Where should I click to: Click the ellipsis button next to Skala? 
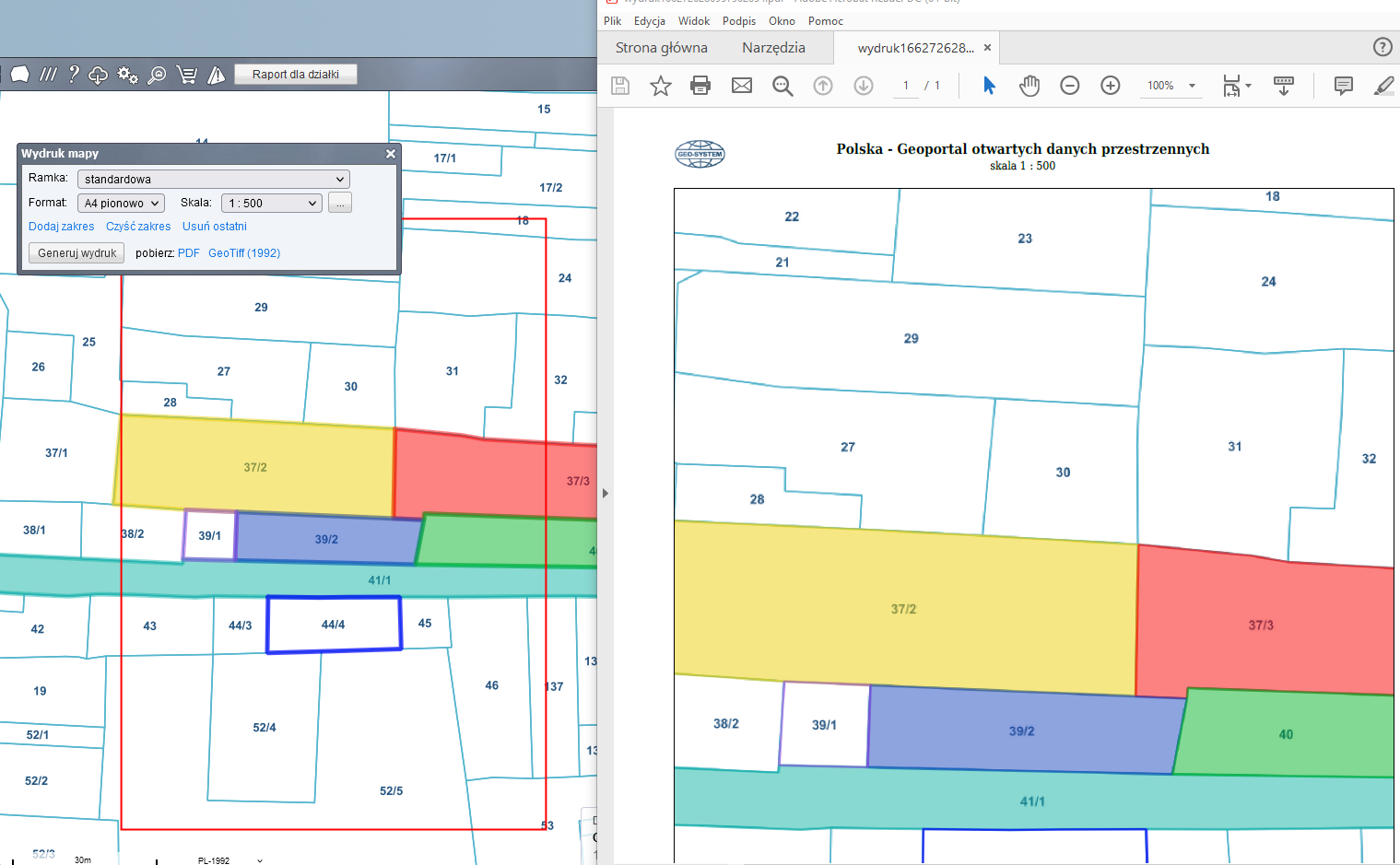340,203
